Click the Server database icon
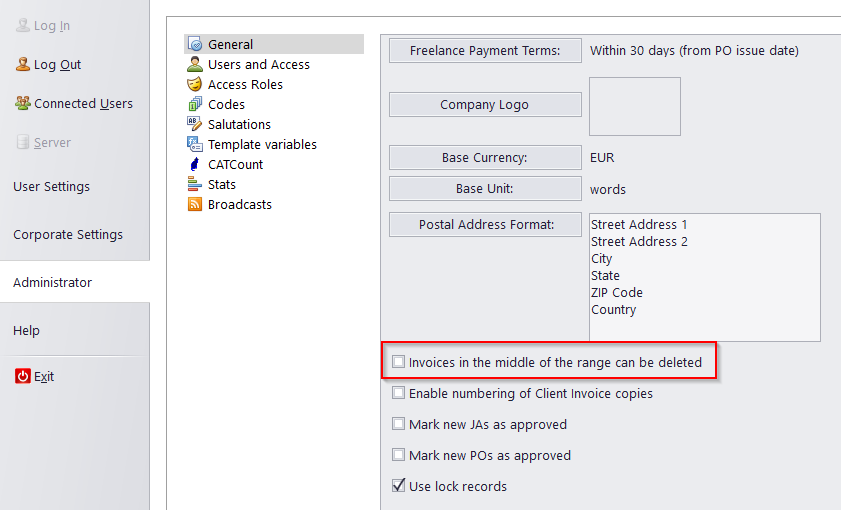Image resolution: width=841 pixels, height=510 pixels. 23,142
